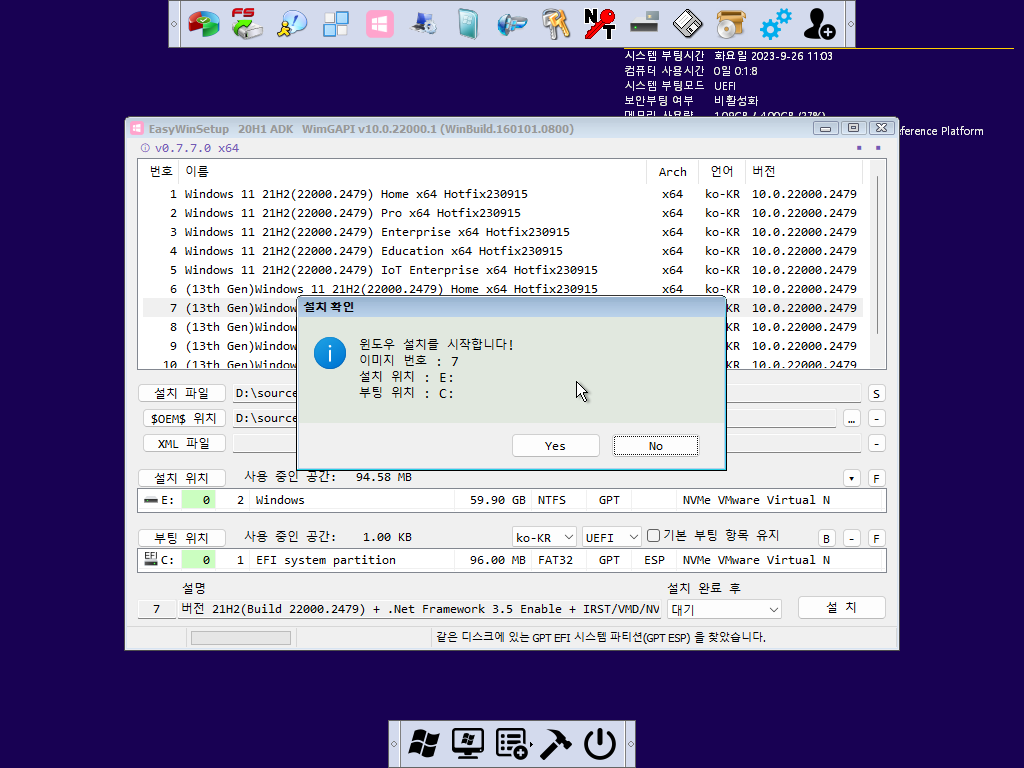Click the F button on the 설치 위치 row

[x=876, y=479]
